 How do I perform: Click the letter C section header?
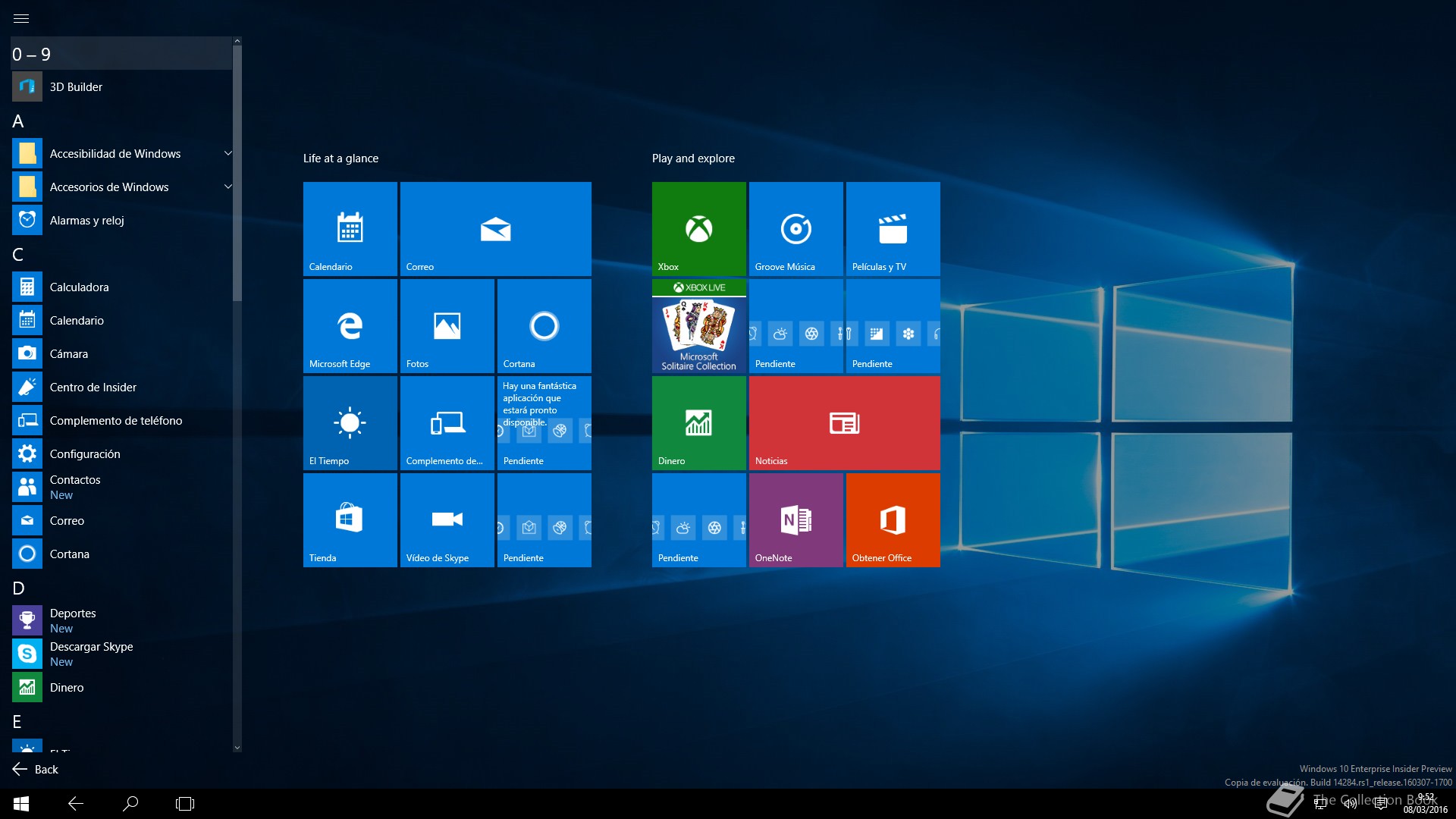(x=18, y=255)
